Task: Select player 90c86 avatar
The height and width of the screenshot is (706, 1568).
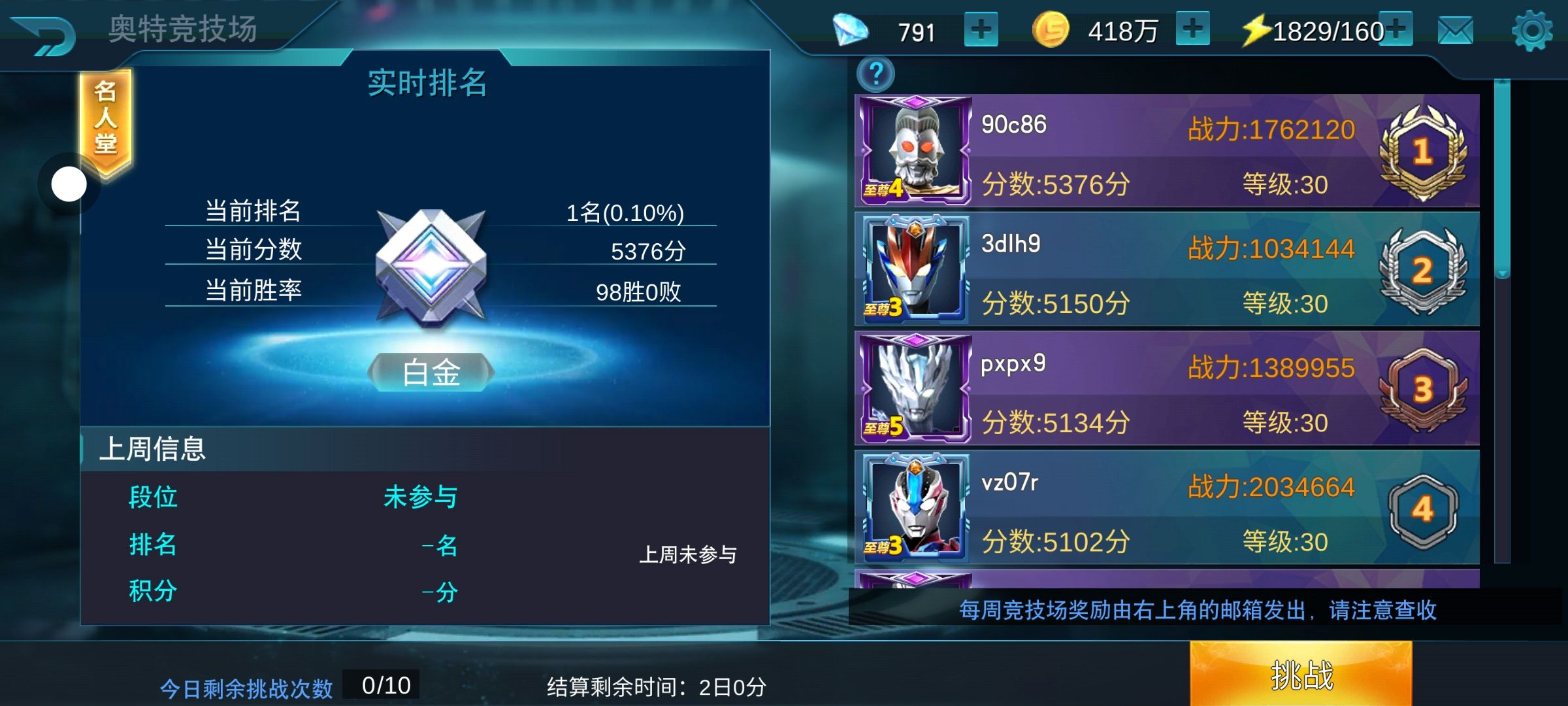Action: point(915,150)
